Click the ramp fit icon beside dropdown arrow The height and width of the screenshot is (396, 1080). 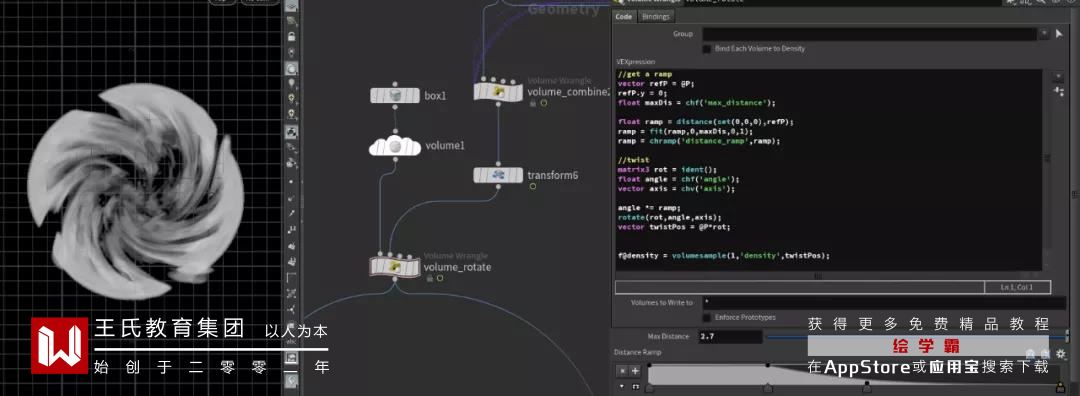coord(635,386)
